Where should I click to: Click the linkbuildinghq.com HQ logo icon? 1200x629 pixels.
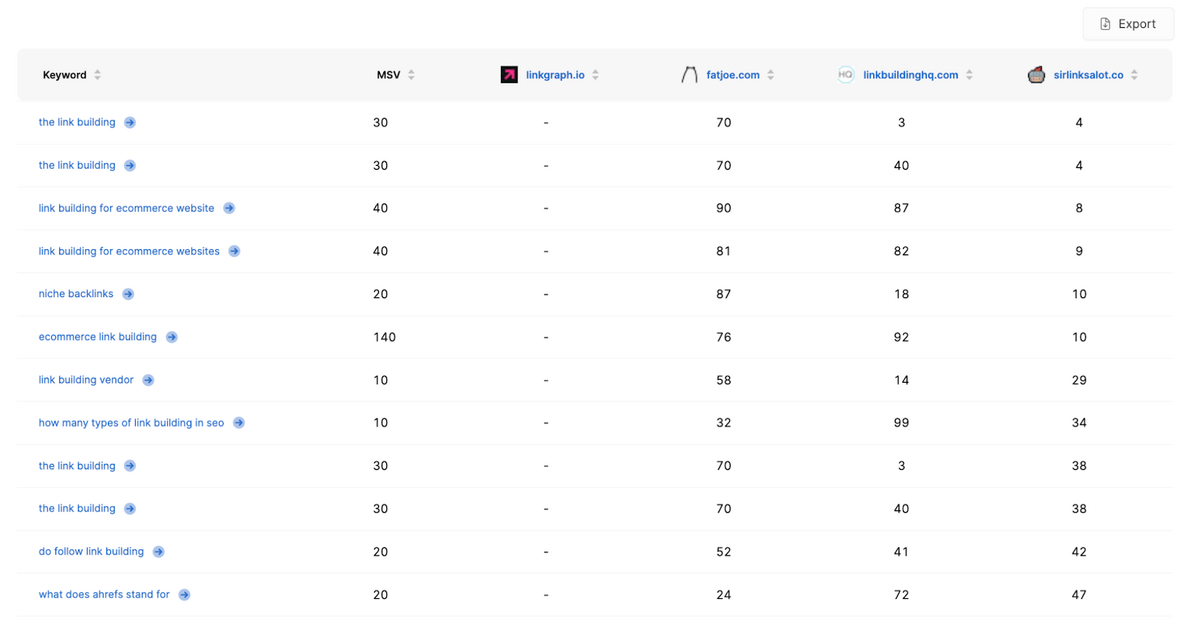[x=846, y=75]
